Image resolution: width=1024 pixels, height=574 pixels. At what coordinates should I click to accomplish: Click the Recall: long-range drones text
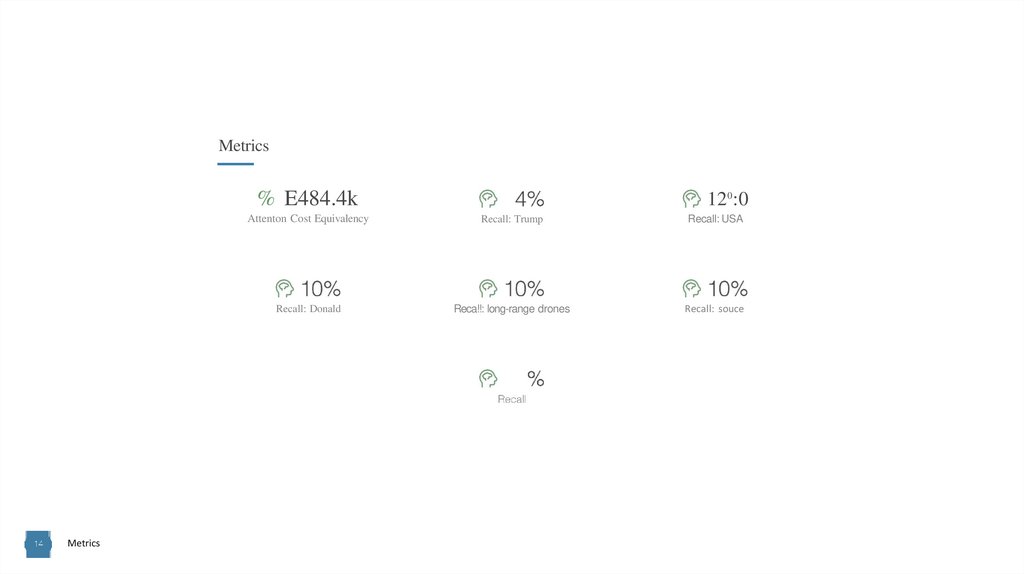click(512, 309)
